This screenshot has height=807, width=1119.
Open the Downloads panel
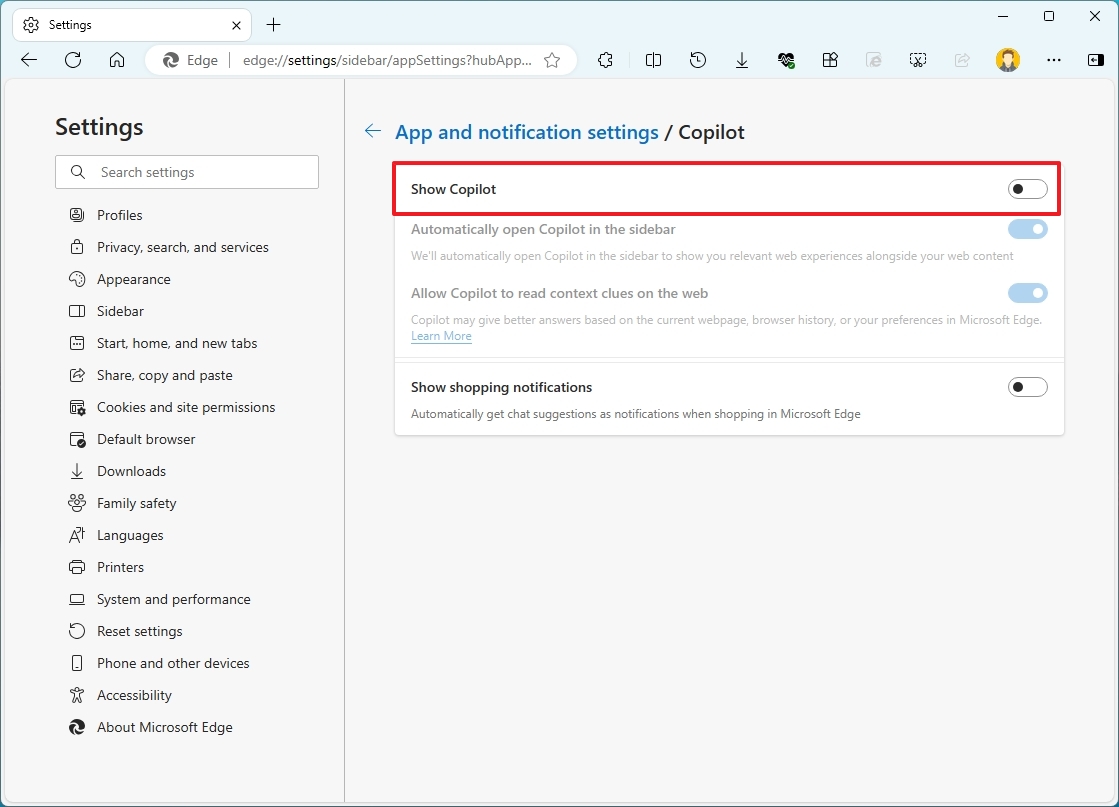(x=741, y=60)
